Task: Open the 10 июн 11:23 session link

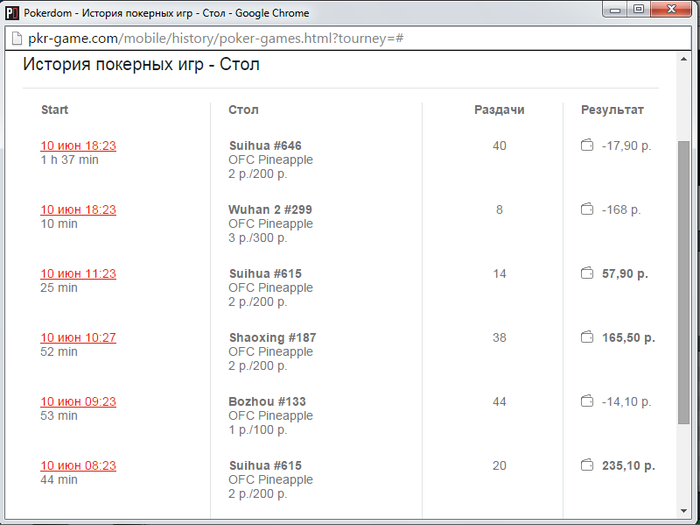Action: pyautogui.click(x=78, y=274)
